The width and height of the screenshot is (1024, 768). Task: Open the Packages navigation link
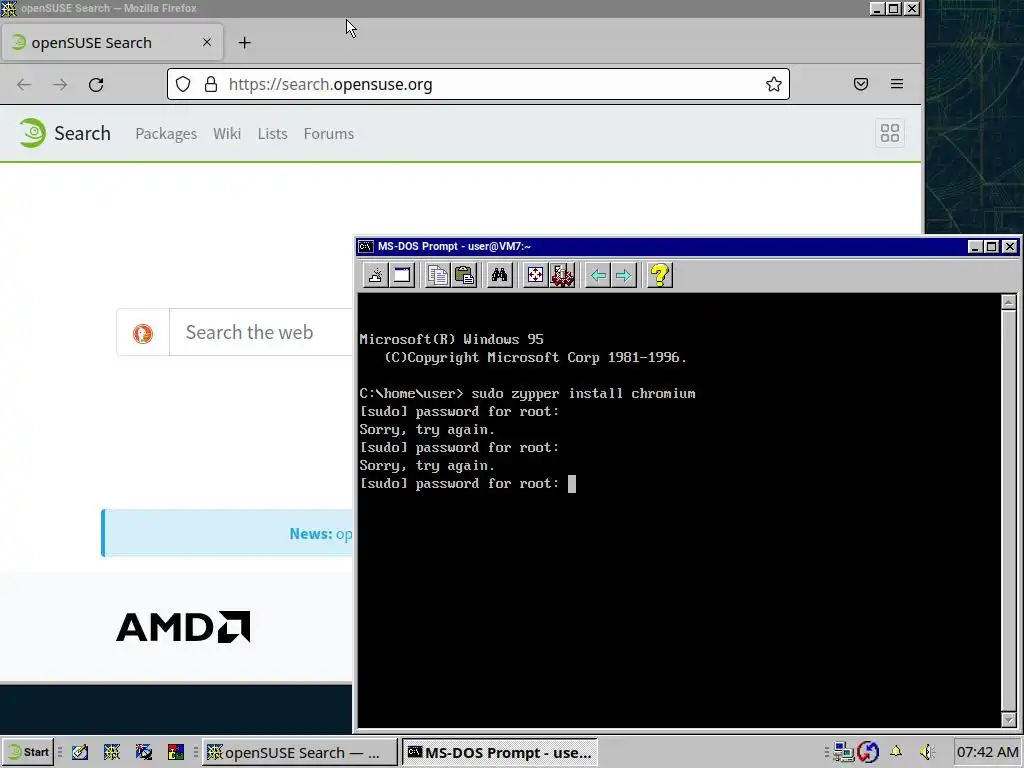tap(166, 133)
